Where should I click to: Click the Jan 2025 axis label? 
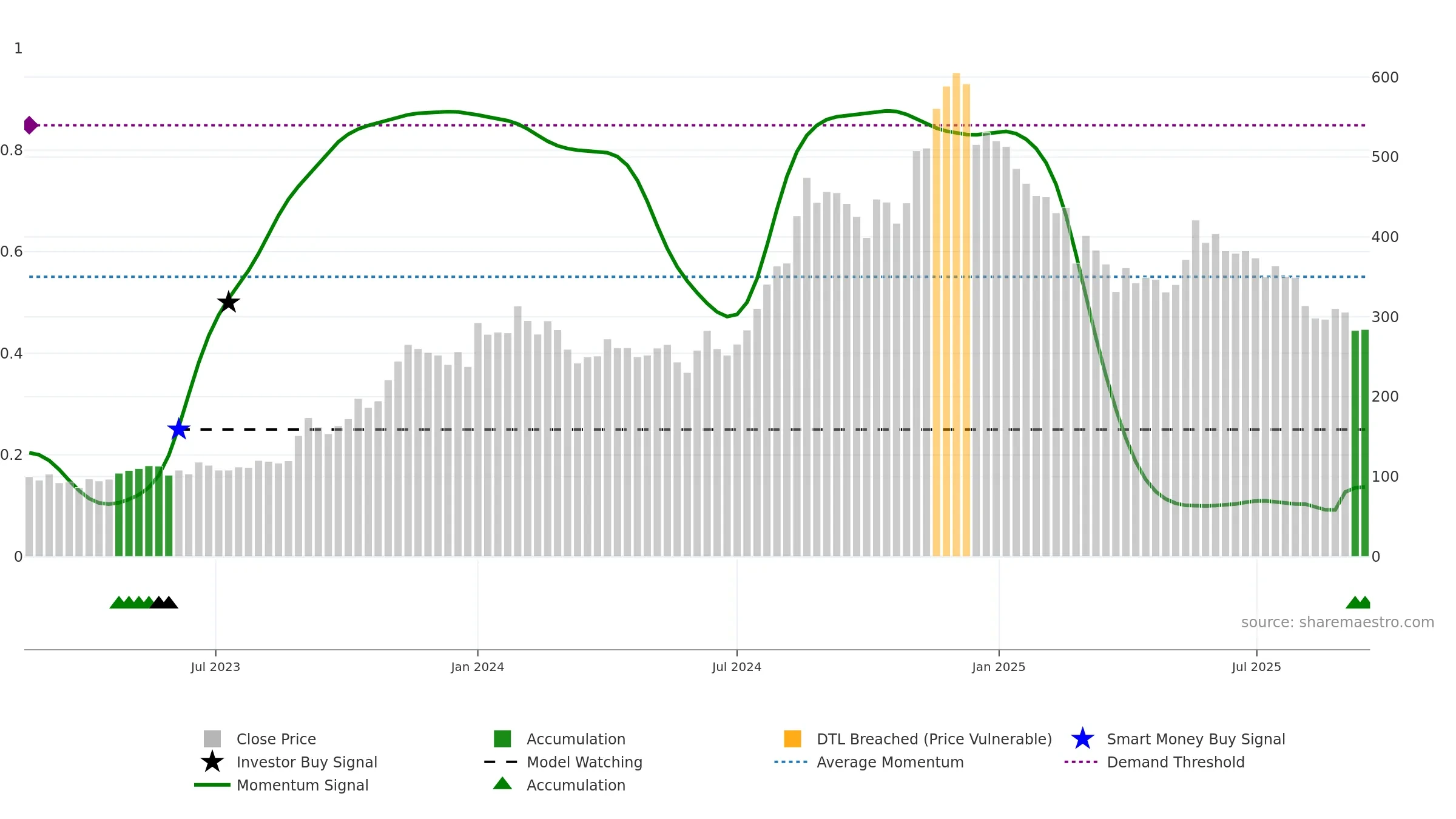click(x=999, y=667)
